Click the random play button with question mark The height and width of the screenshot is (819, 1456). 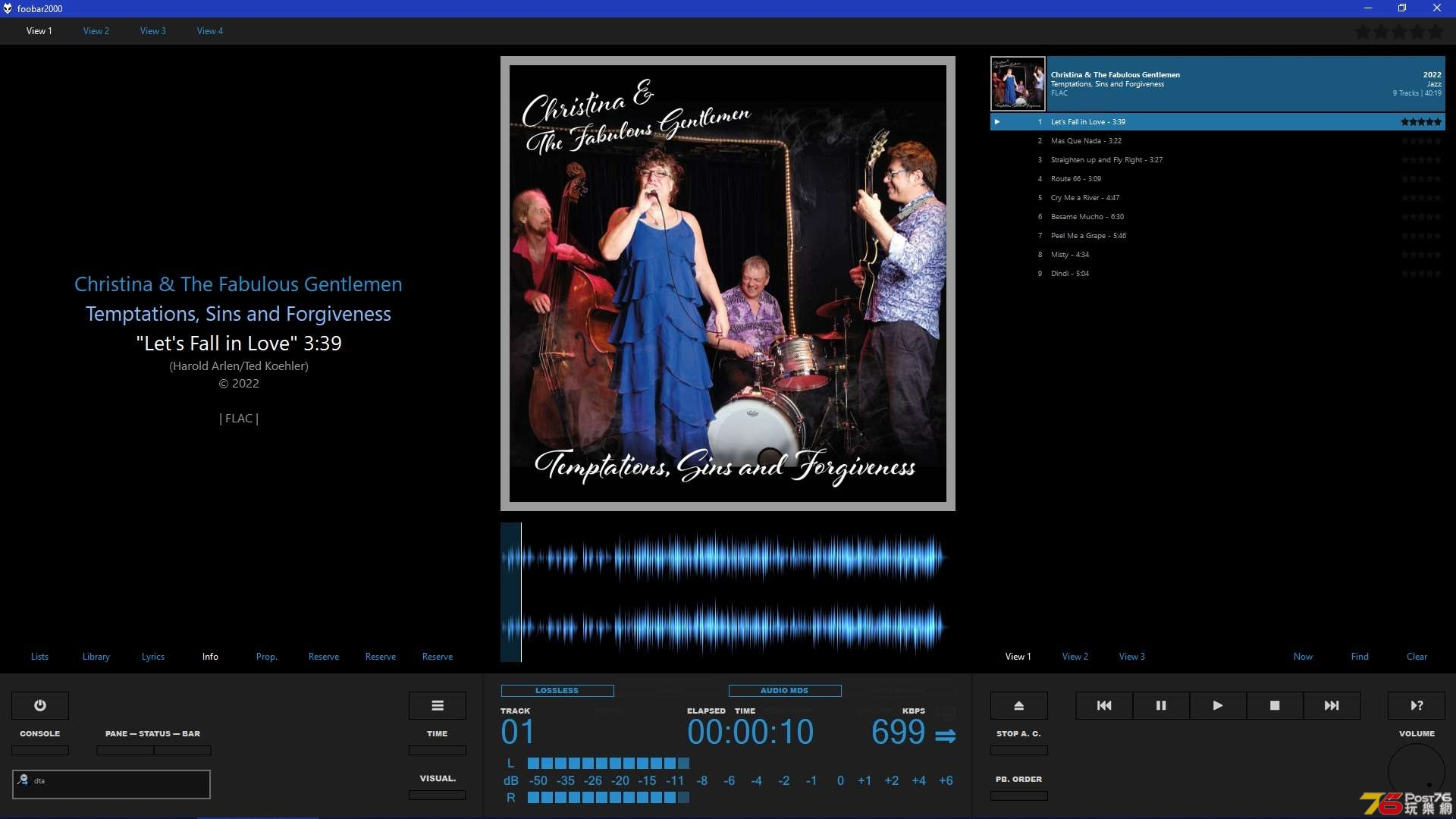(x=1417, y=705)
